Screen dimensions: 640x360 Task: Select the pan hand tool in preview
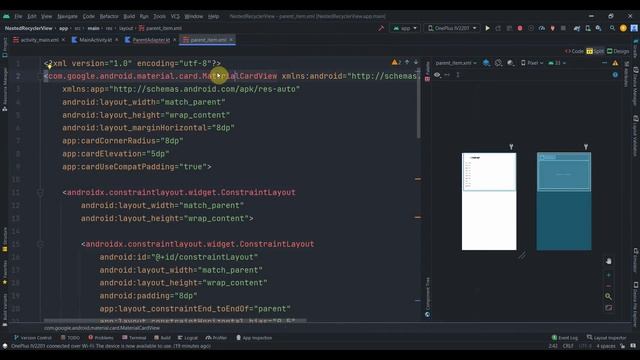608,261
